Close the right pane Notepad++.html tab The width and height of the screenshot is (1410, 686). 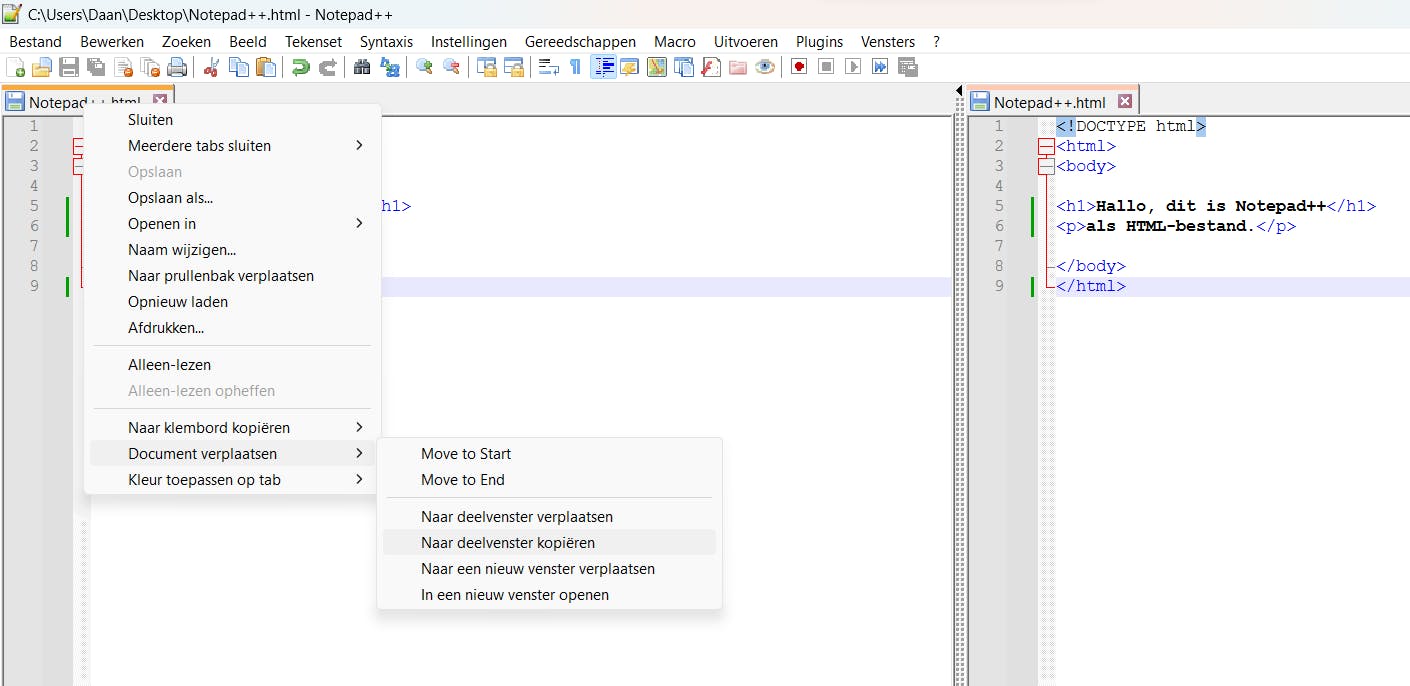1125,102
